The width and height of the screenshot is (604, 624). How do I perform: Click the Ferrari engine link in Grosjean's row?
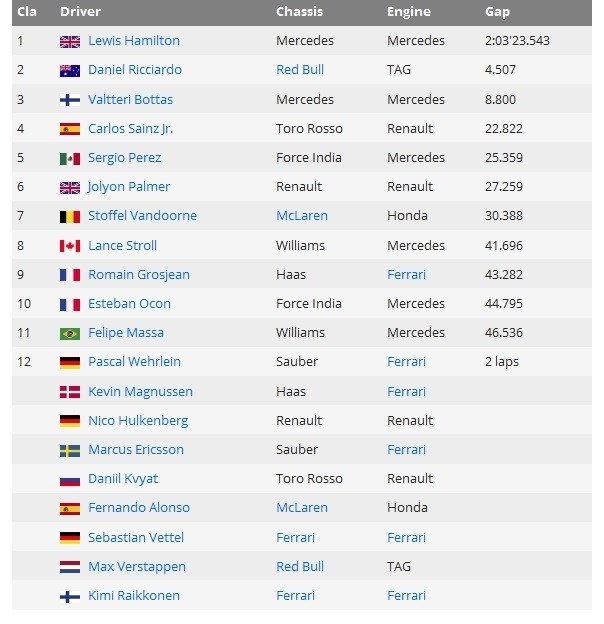tap(406, 275)
